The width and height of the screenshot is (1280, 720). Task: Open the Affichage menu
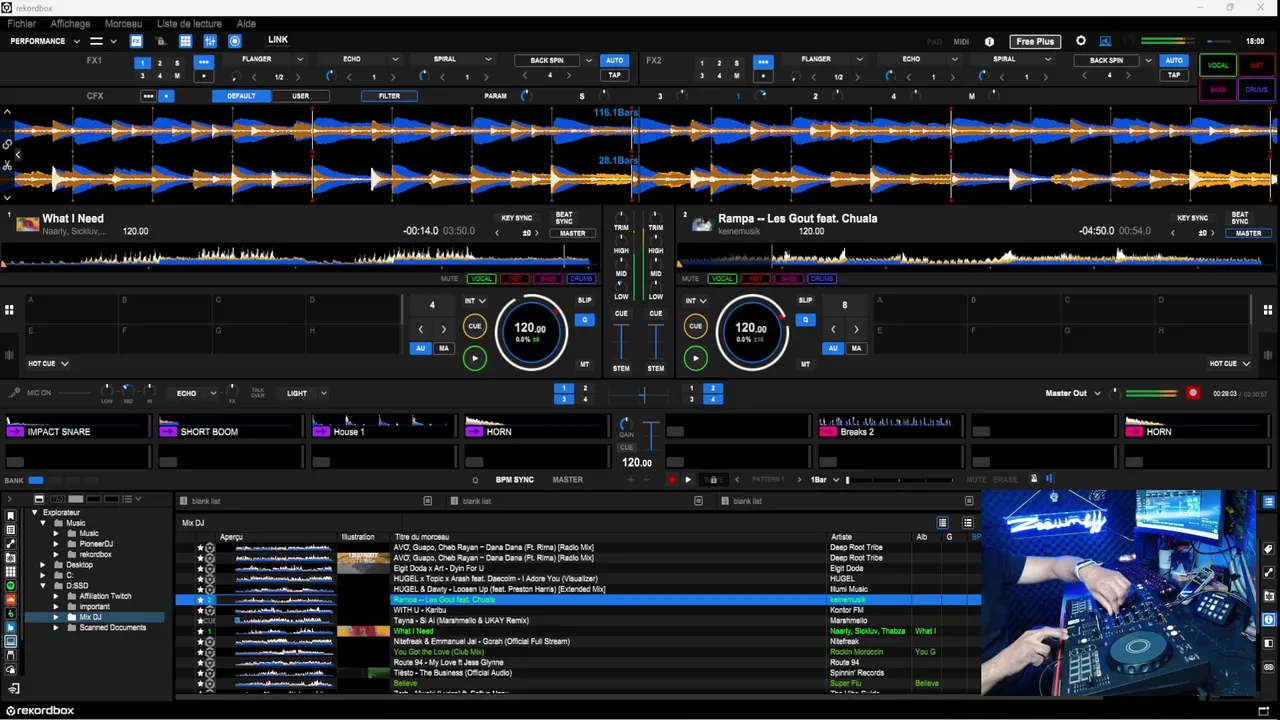pyautogui.click(x=70, y=23)
